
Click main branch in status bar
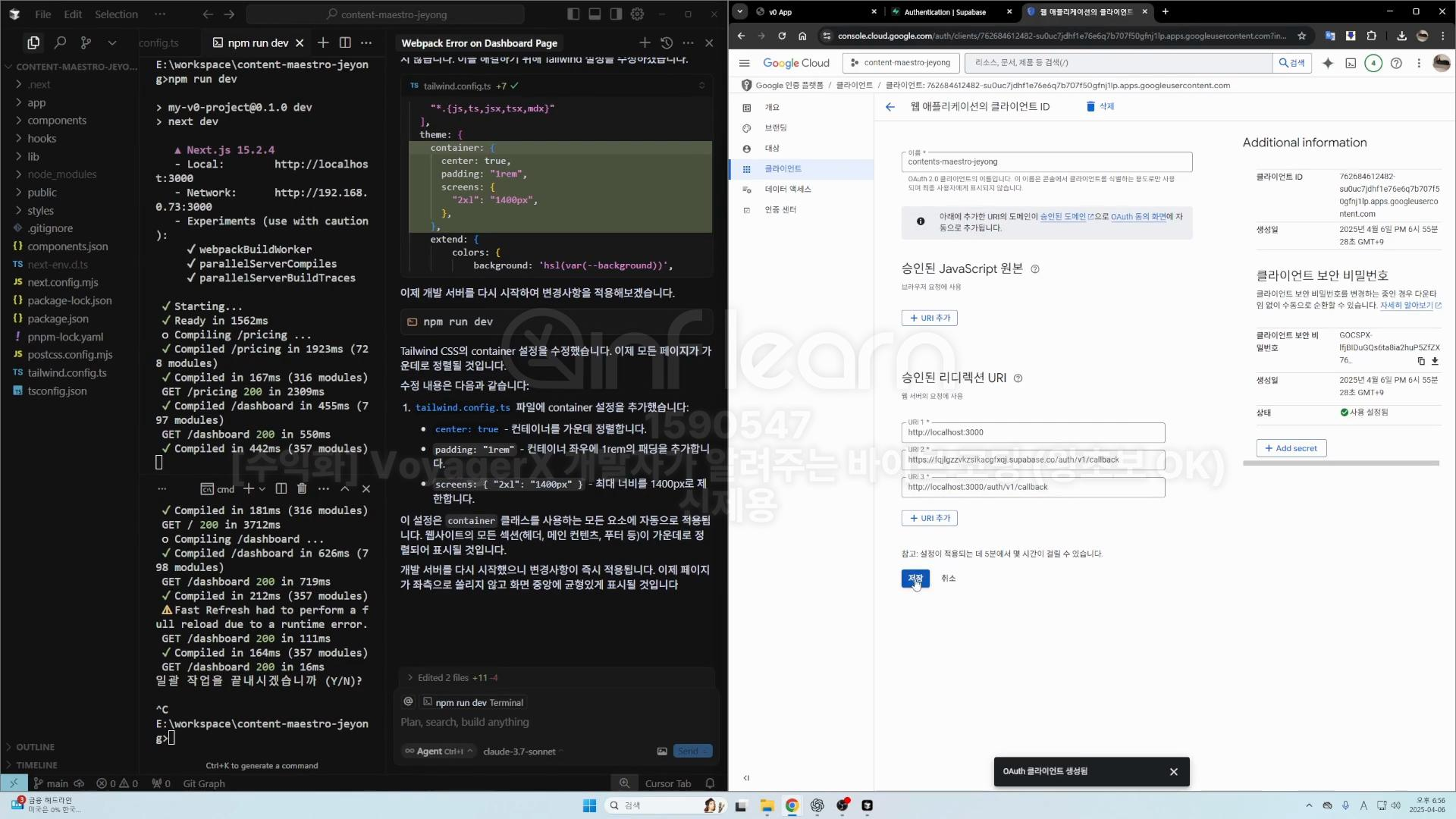pyautogui.click(x=51, y=783)
